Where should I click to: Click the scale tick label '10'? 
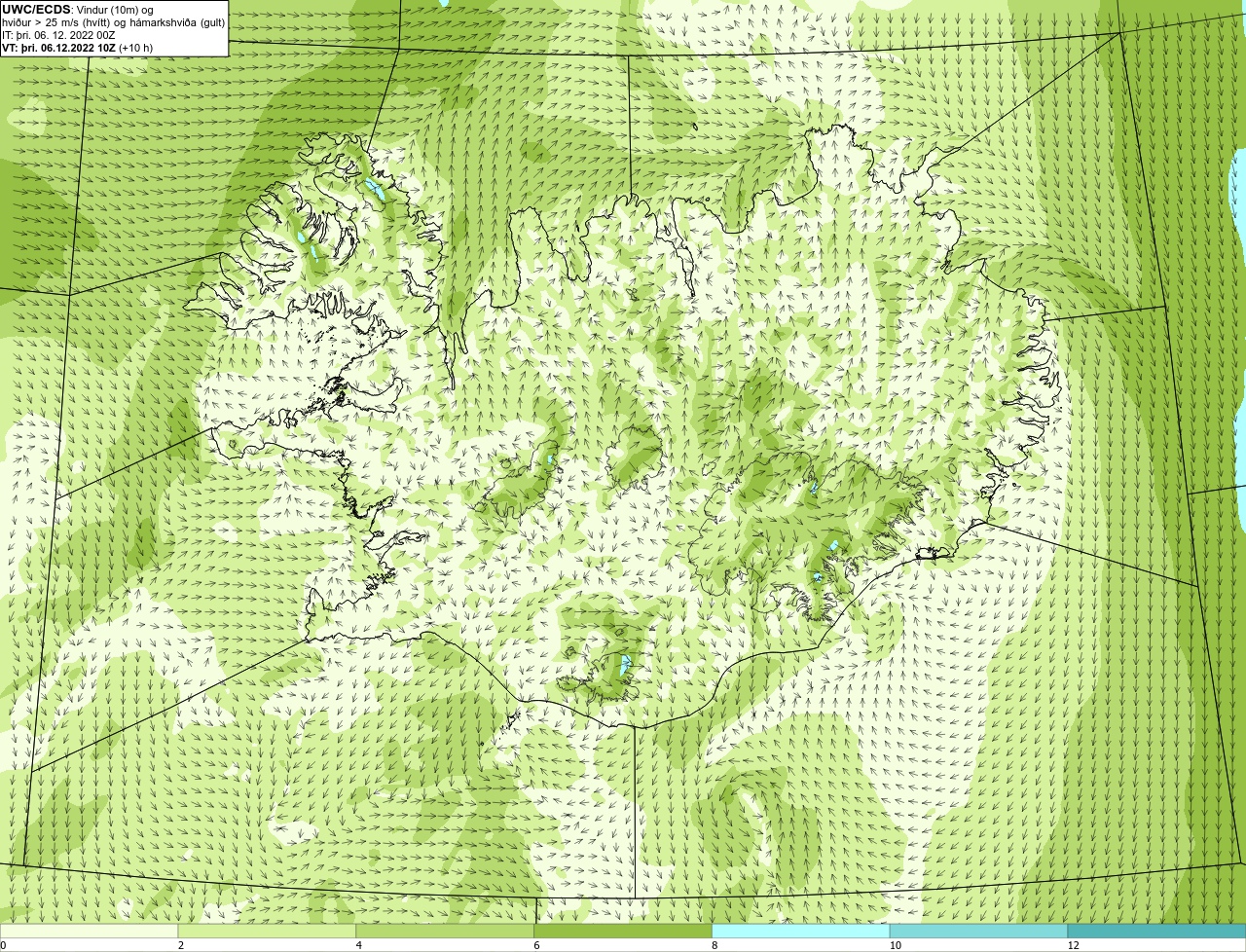point(894,945)
